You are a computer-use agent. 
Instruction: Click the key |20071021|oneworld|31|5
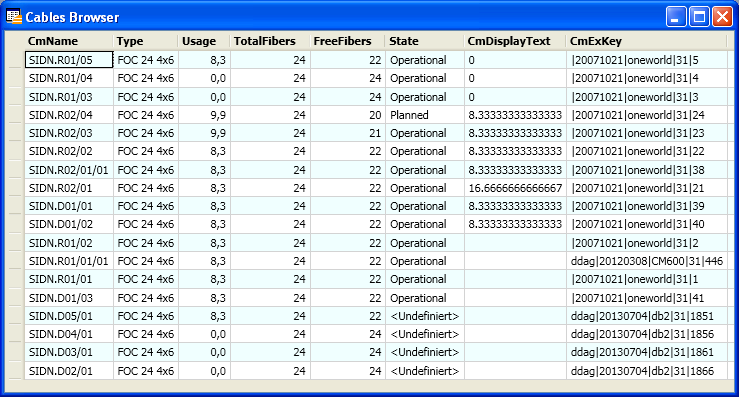(647, 60)
